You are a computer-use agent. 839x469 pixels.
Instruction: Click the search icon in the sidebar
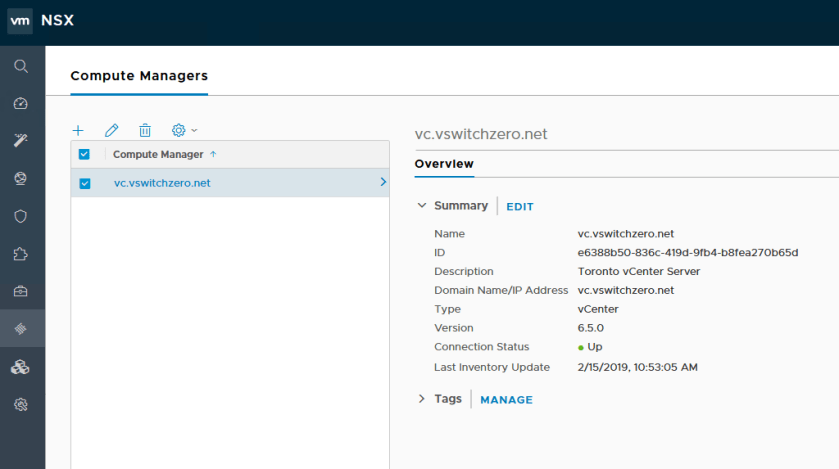21,66
